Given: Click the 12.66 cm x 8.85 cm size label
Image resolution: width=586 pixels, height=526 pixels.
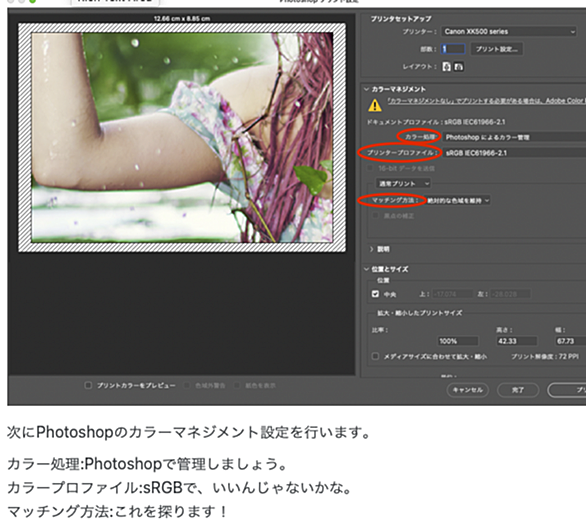Looking at the screenshot, I should pos(182,18).
